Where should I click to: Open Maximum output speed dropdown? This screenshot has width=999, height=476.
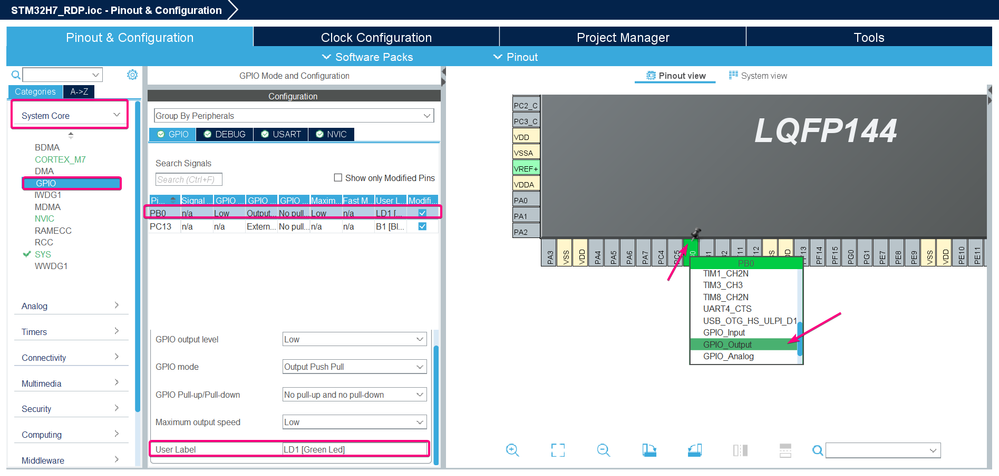(354, 422)
